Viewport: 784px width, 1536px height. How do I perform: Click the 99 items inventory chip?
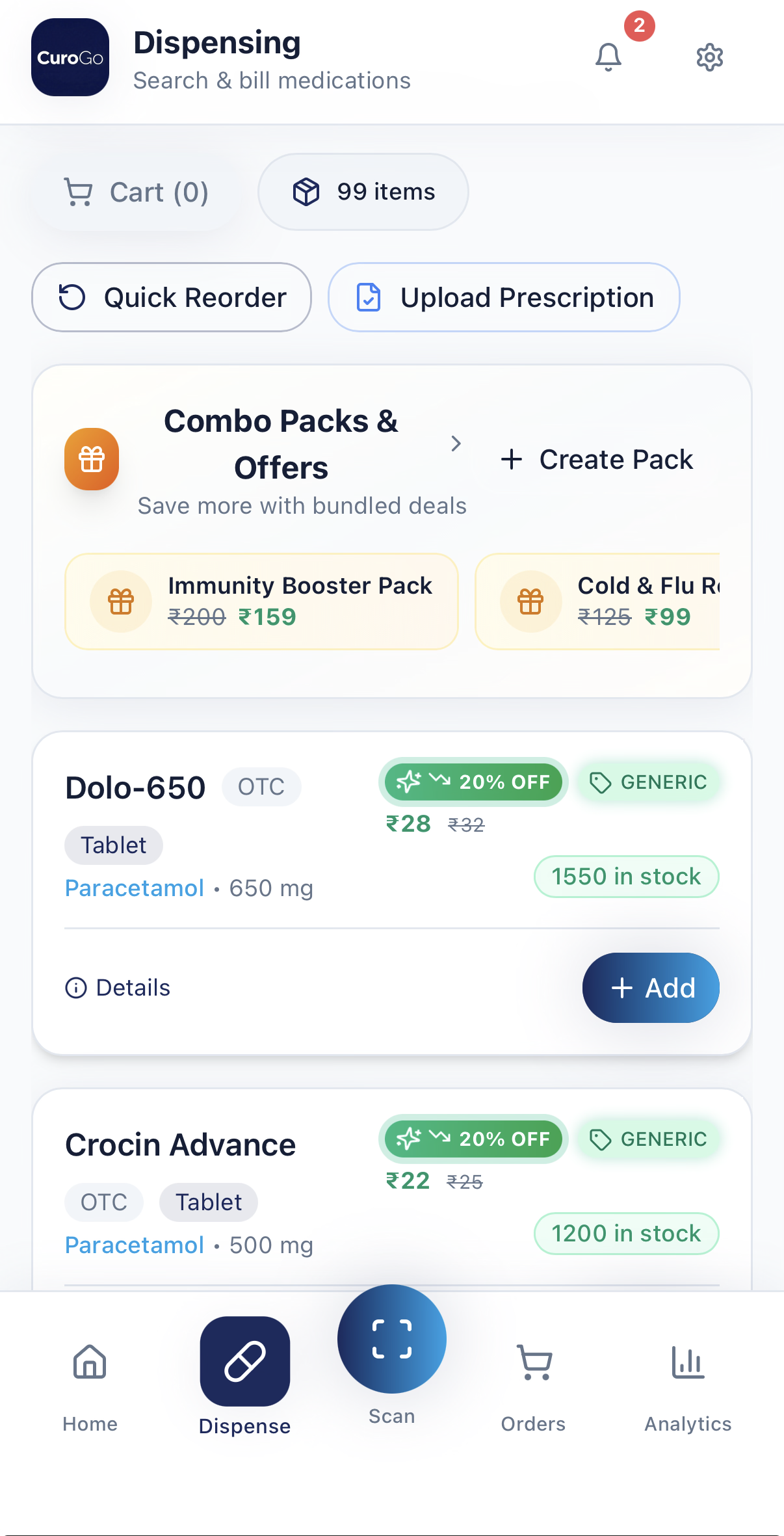point(363,192)
